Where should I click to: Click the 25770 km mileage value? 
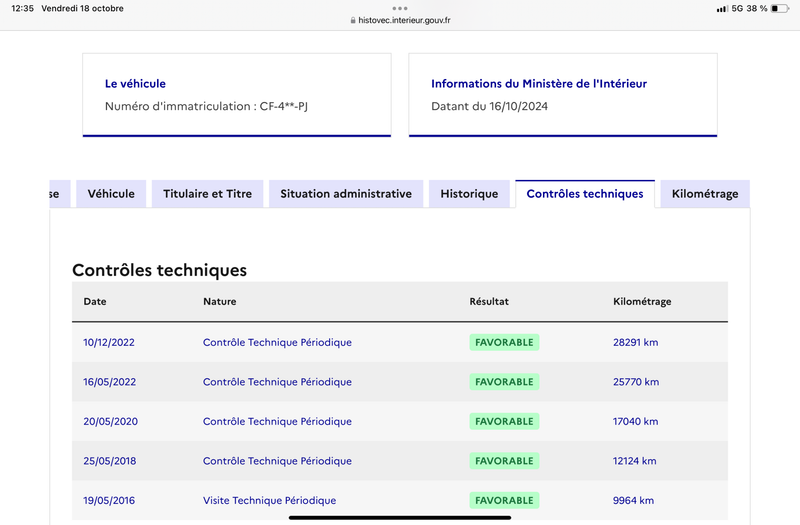tap(636, 382)
